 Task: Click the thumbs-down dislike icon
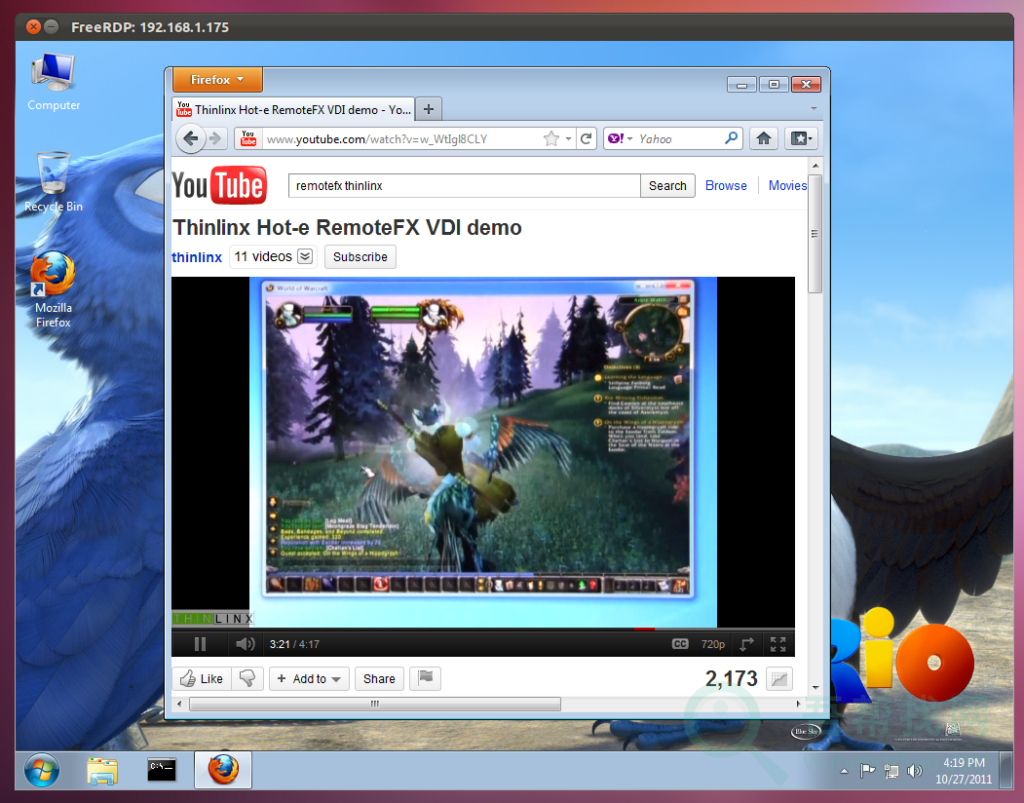(x=246, y=678)
